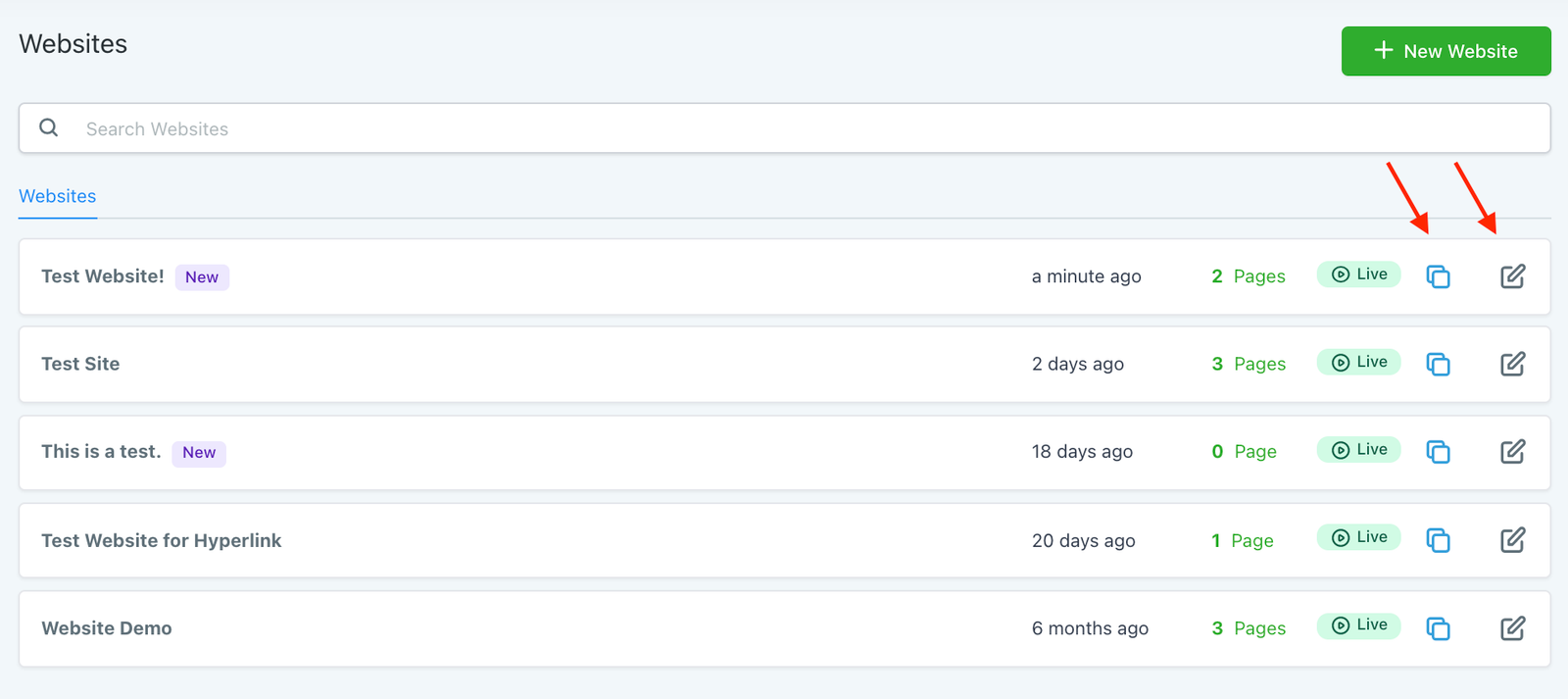Click Live status badge for Test Website!
This screenshot has width=1568, height=699.
[x=1358, y=275]
